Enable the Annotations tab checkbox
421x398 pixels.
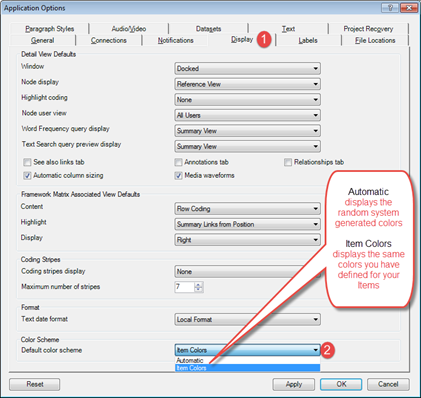point(178,162)
